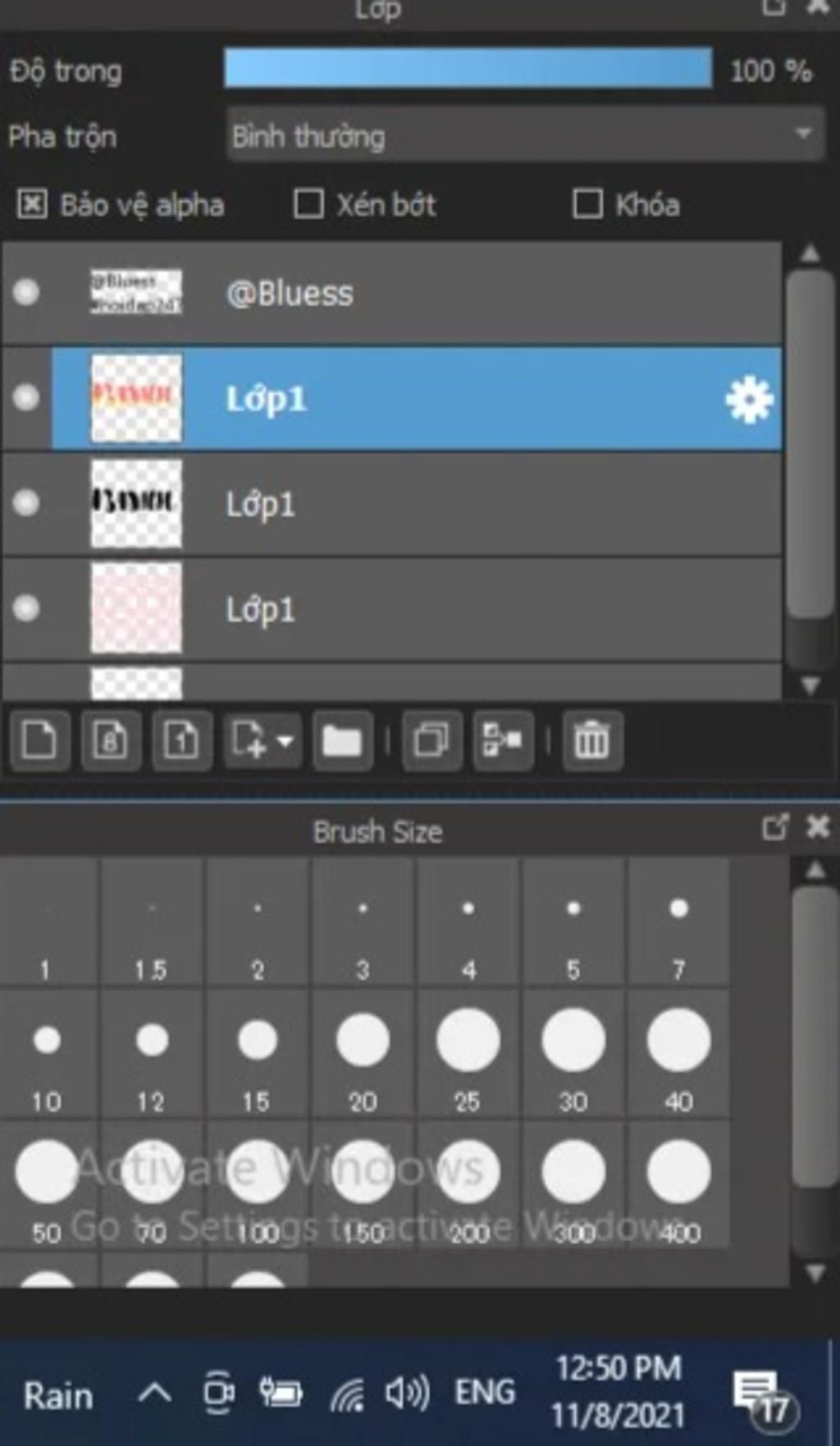Open settings gear on highlighted Lớp1 layer

[748, 400]
